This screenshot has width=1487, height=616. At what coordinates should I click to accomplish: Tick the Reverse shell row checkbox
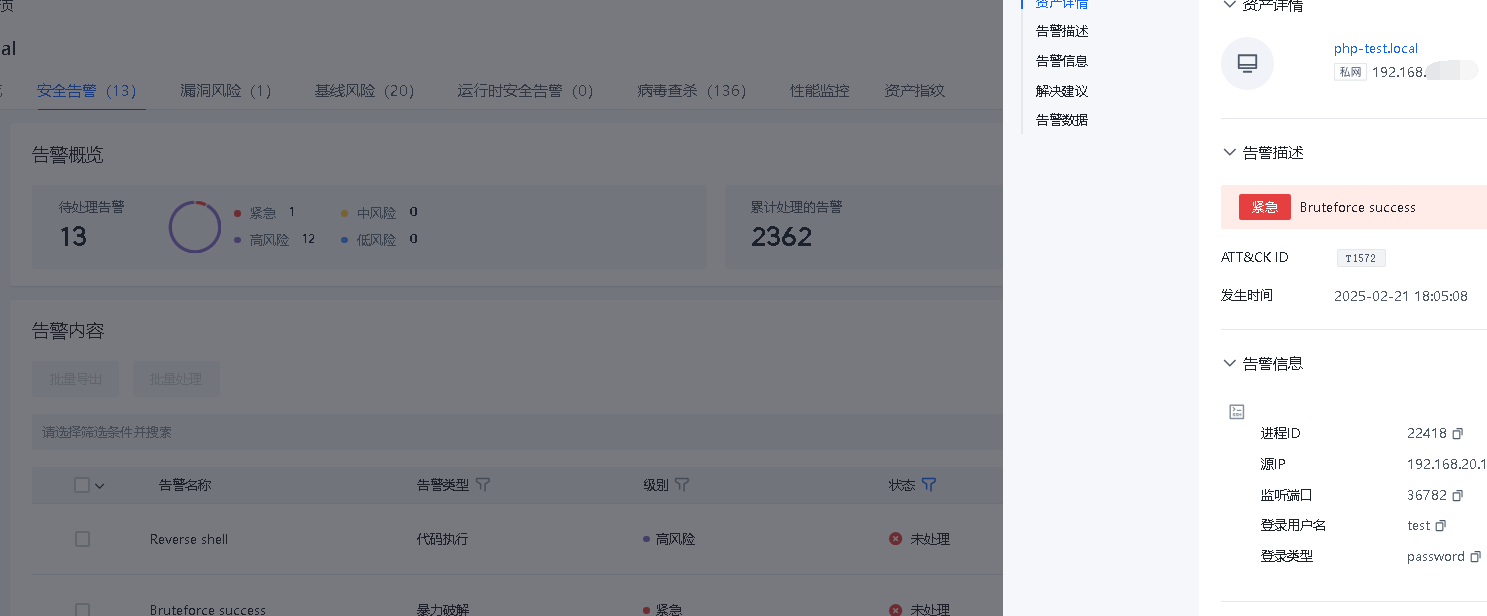(x=82, y=539)
